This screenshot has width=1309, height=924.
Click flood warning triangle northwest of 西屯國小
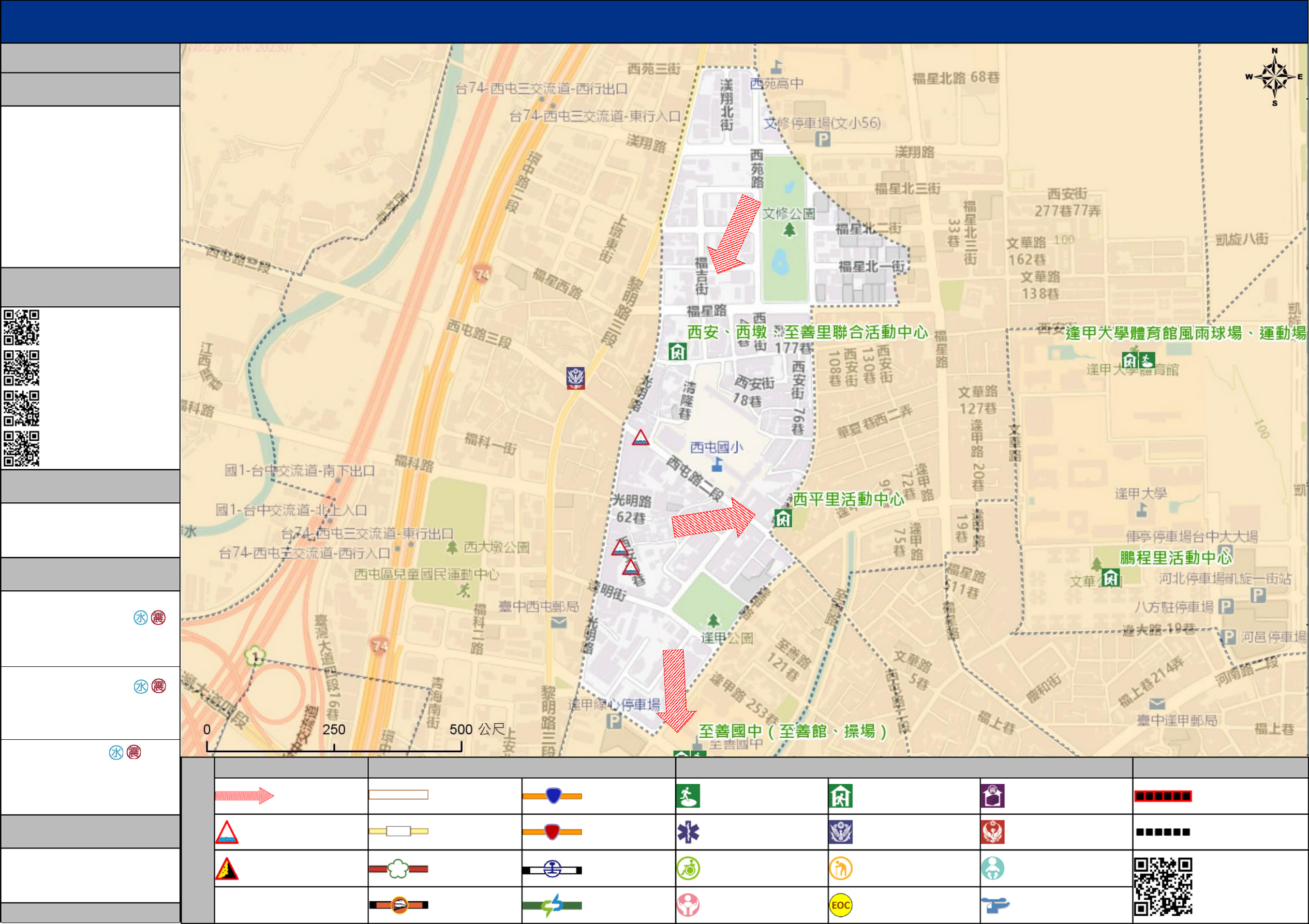[640, 437]
